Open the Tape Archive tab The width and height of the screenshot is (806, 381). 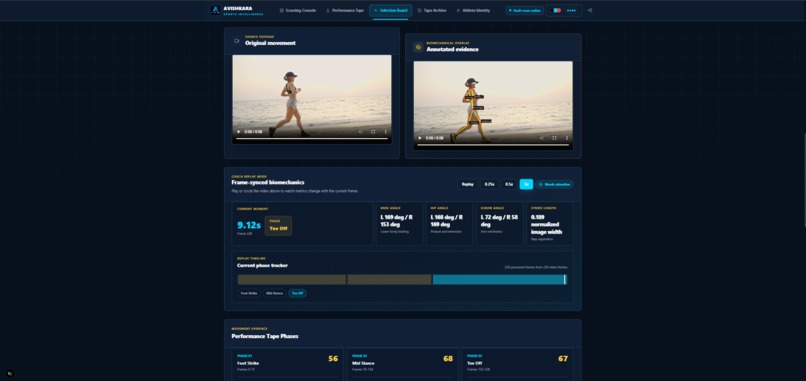pyautogui.click(x=432, y=10)
